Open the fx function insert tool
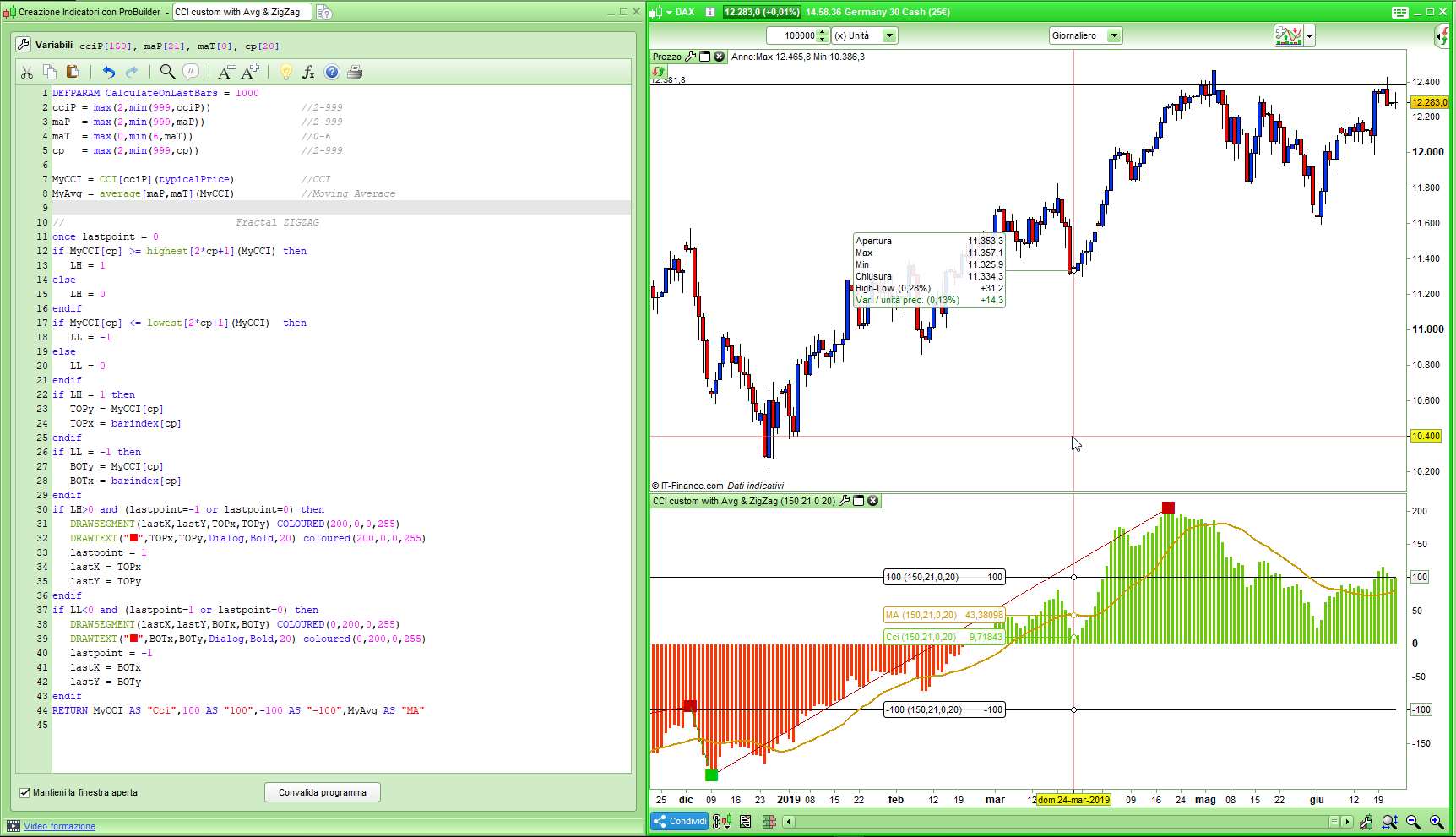Screen dimensions: 1456x837 (308, 73)
